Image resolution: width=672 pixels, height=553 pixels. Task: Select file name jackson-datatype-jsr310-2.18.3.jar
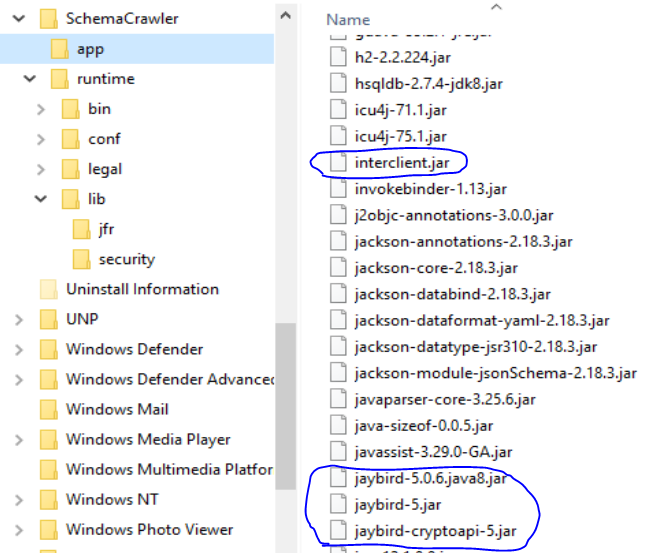coord(476,347)
